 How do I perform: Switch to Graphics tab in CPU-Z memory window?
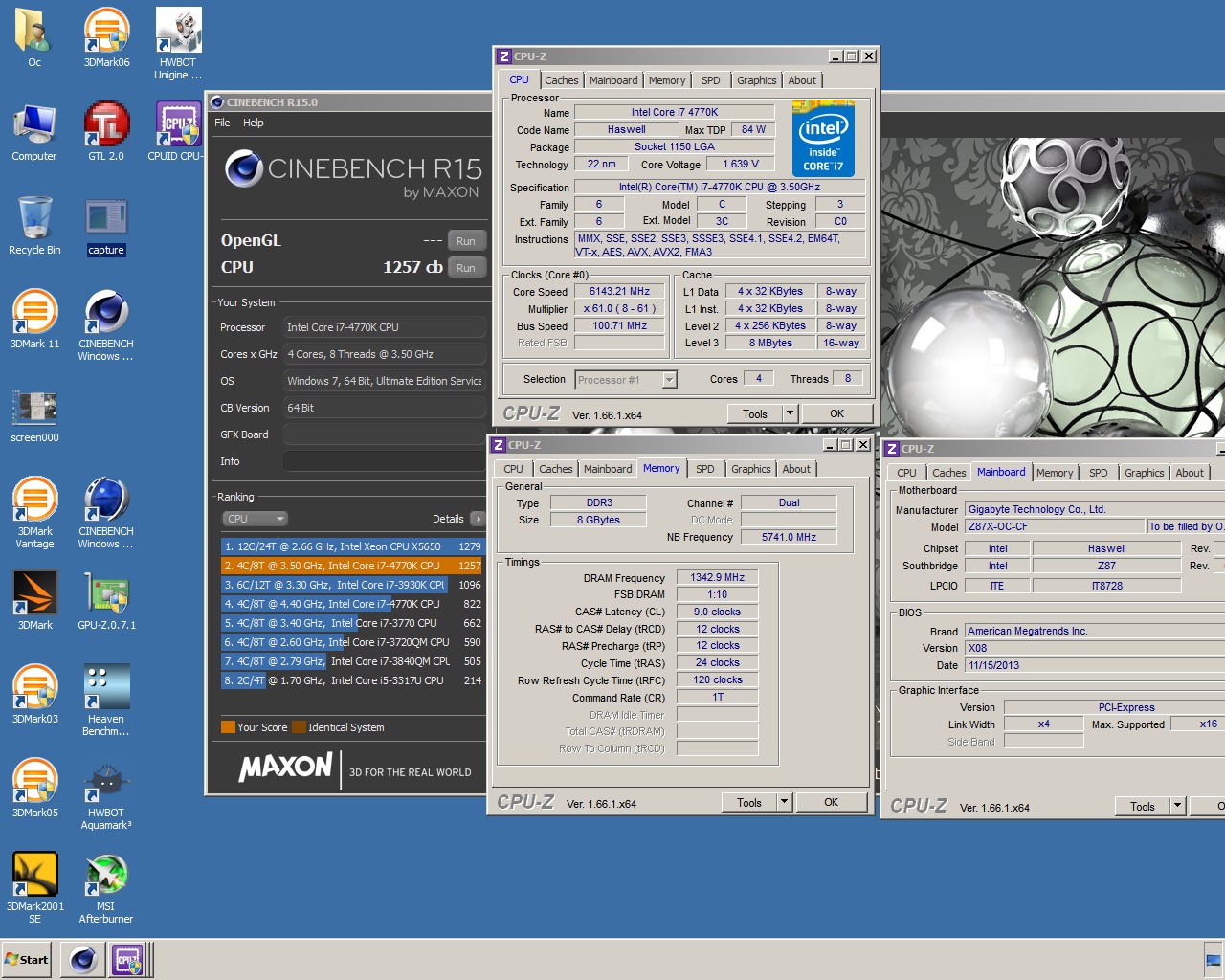coord(751,469)
